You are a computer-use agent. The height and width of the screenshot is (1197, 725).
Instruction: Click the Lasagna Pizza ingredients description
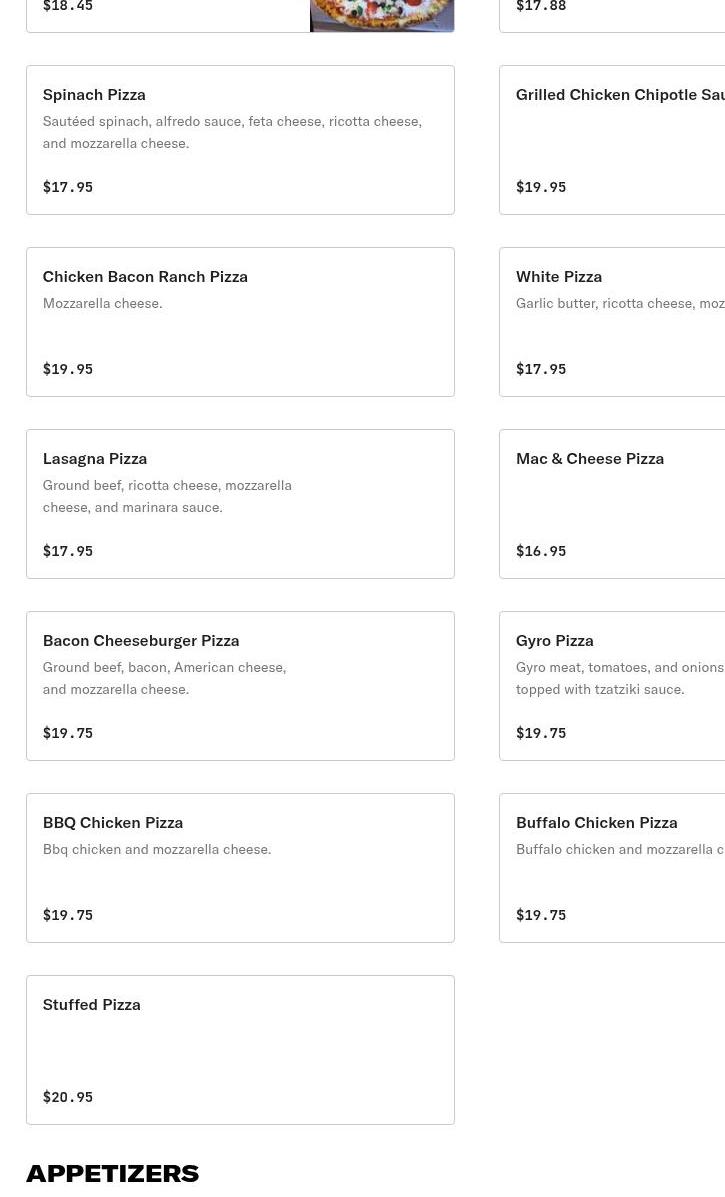coord(167,496)
